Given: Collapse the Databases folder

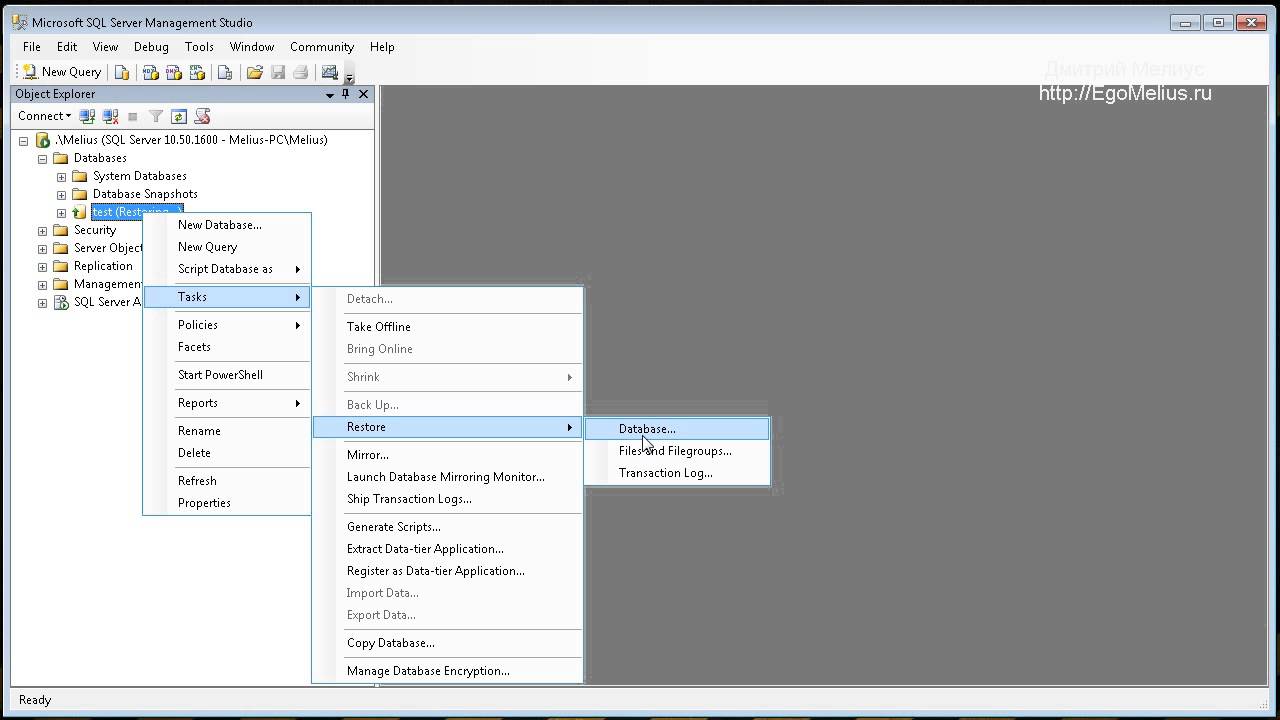Looking at the screenshot, I should (x=42, y=159).
